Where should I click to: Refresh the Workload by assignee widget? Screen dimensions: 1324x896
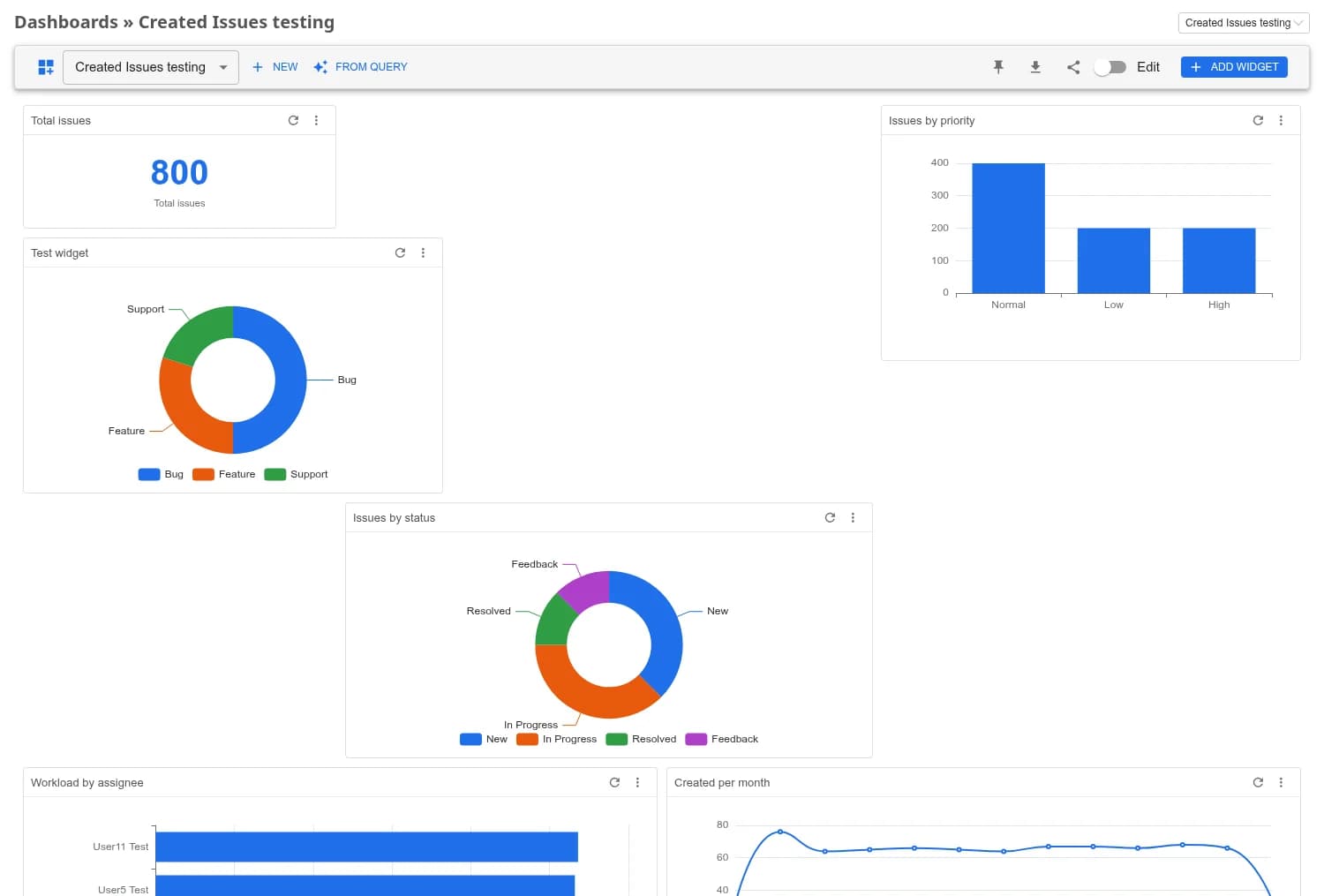click(614, 782)
